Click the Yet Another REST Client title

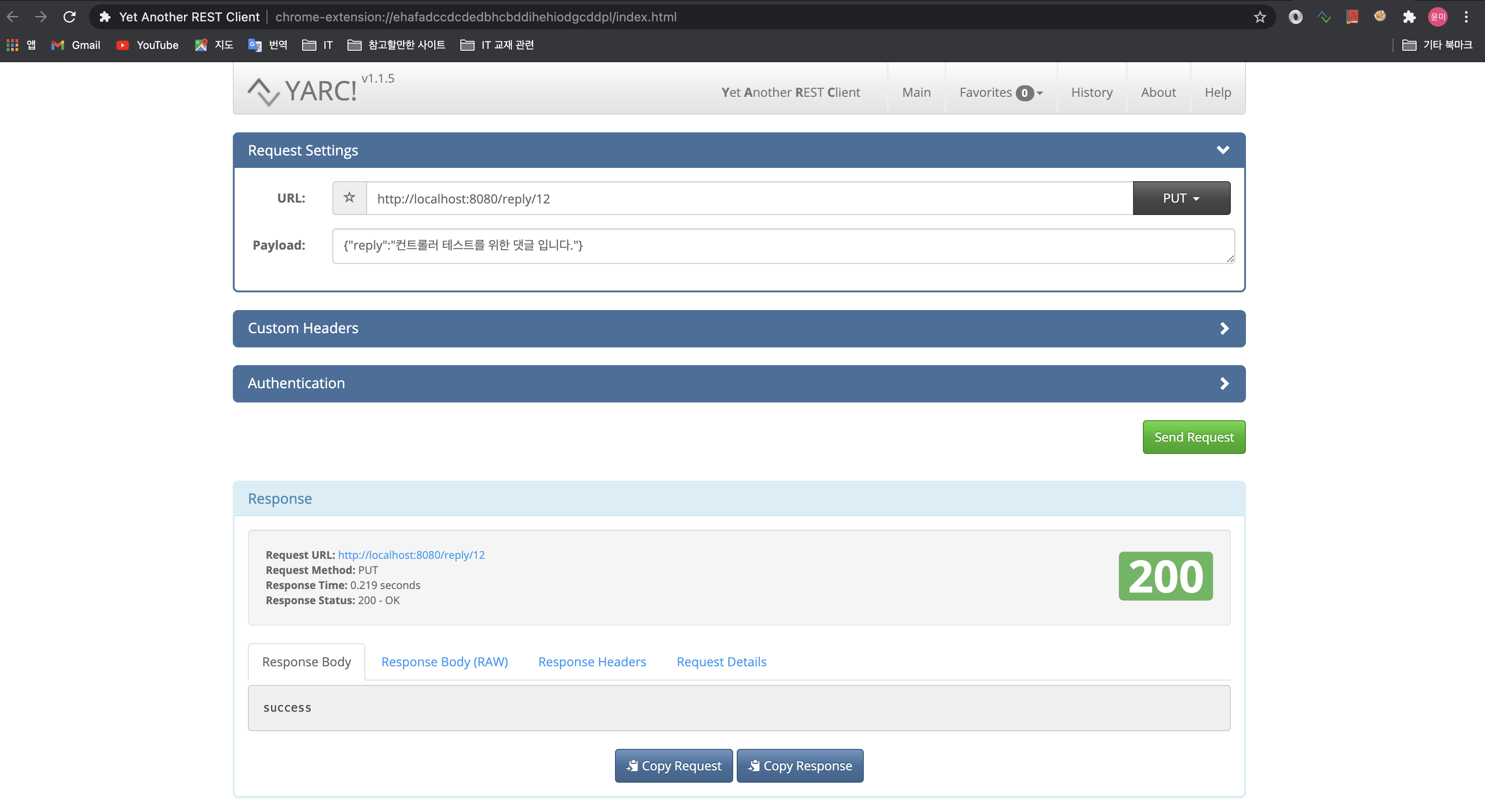coord(790,92)
